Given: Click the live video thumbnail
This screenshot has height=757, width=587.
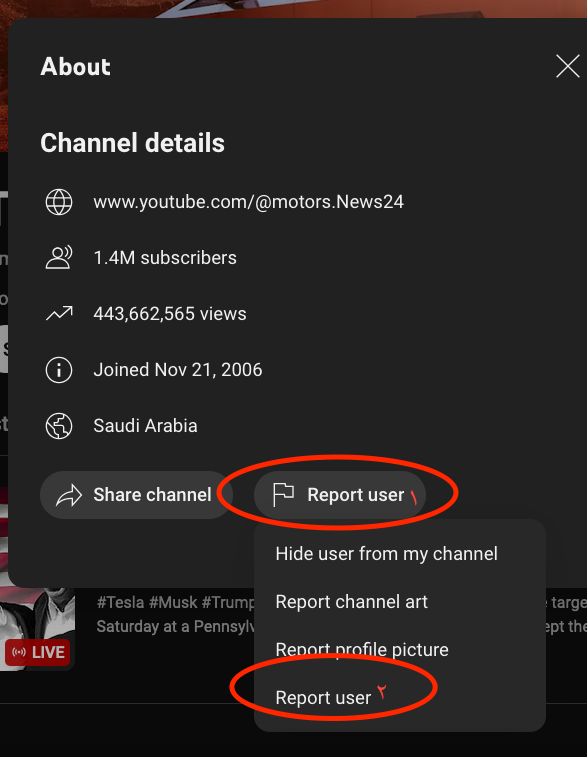Looking at the screenshot, I should click(37, 629).
